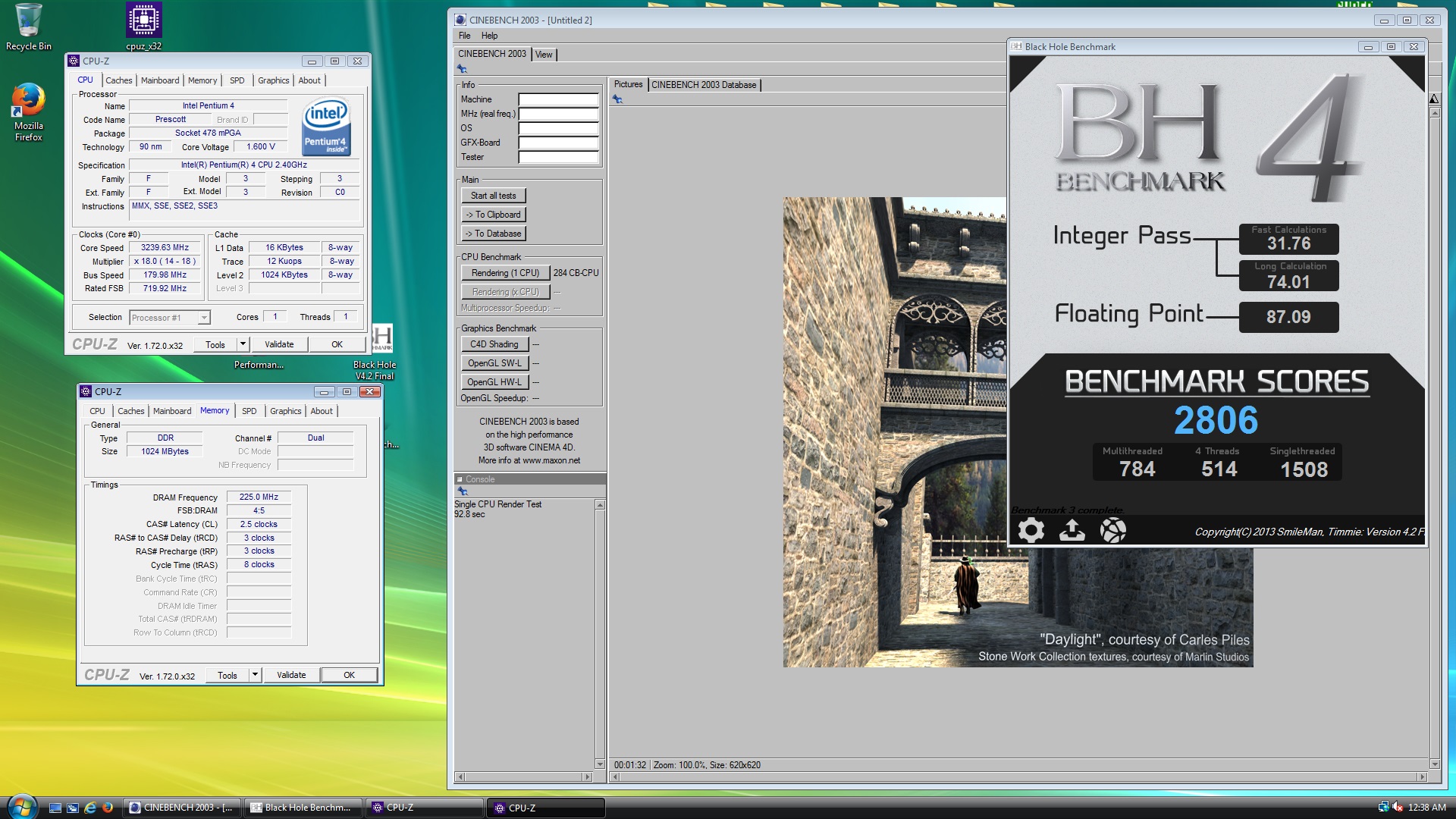Click the rendered Daylight scene image

coord(1018,432)
